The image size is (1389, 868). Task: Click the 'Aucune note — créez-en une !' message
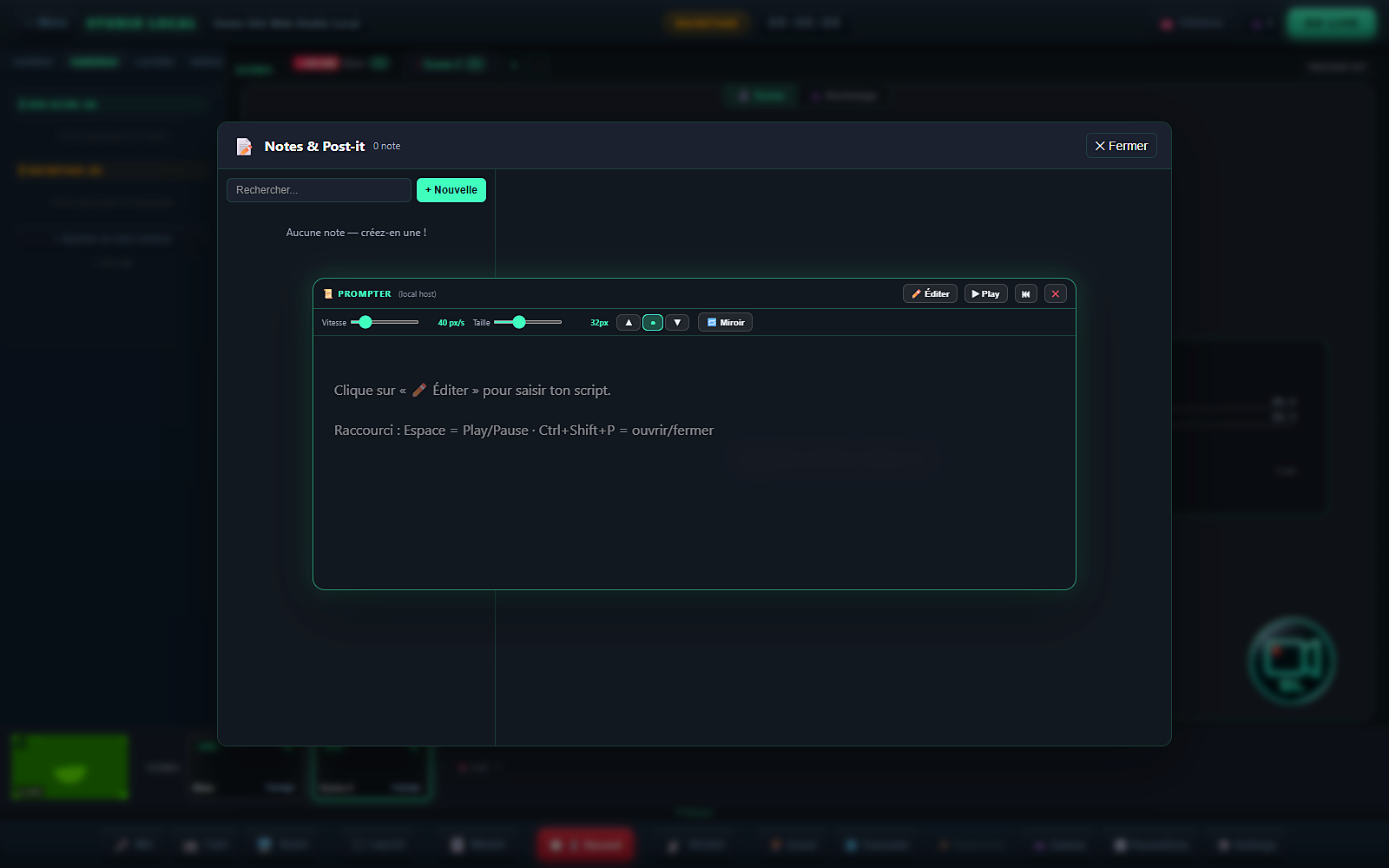coord(356,233)
